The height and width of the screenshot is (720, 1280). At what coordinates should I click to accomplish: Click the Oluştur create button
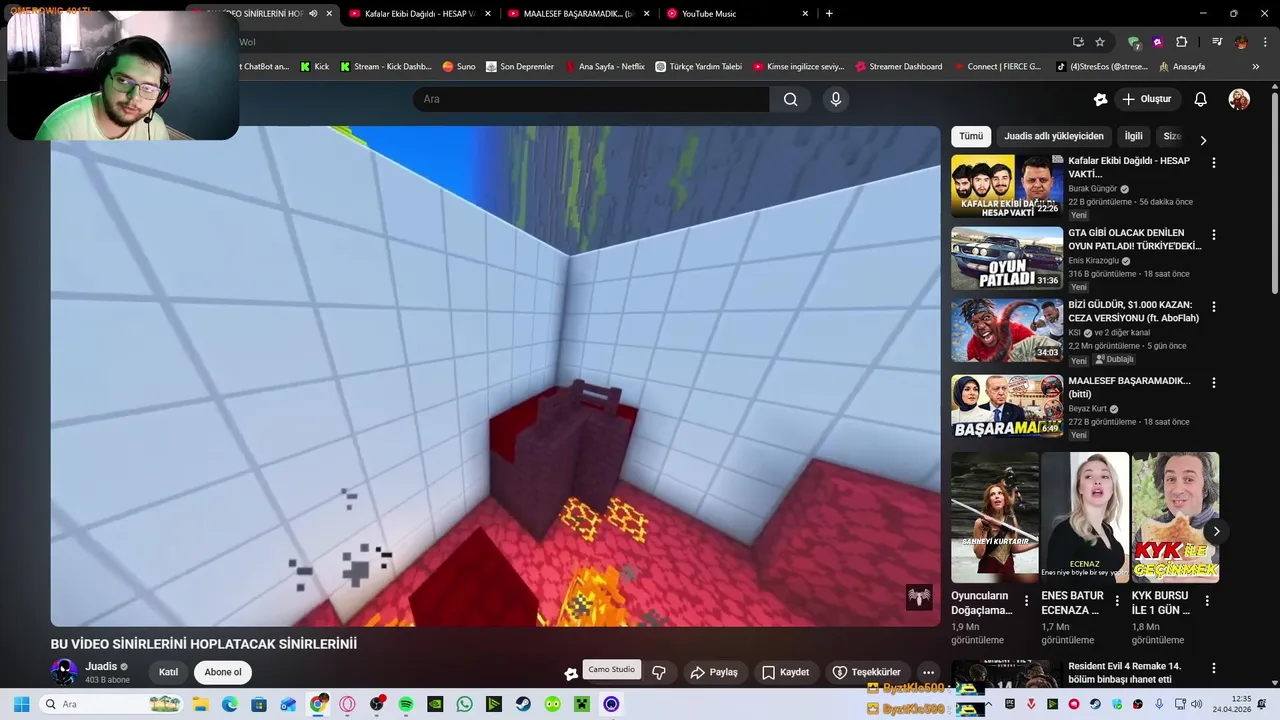pyautogui.click(x=1146, y=99)
